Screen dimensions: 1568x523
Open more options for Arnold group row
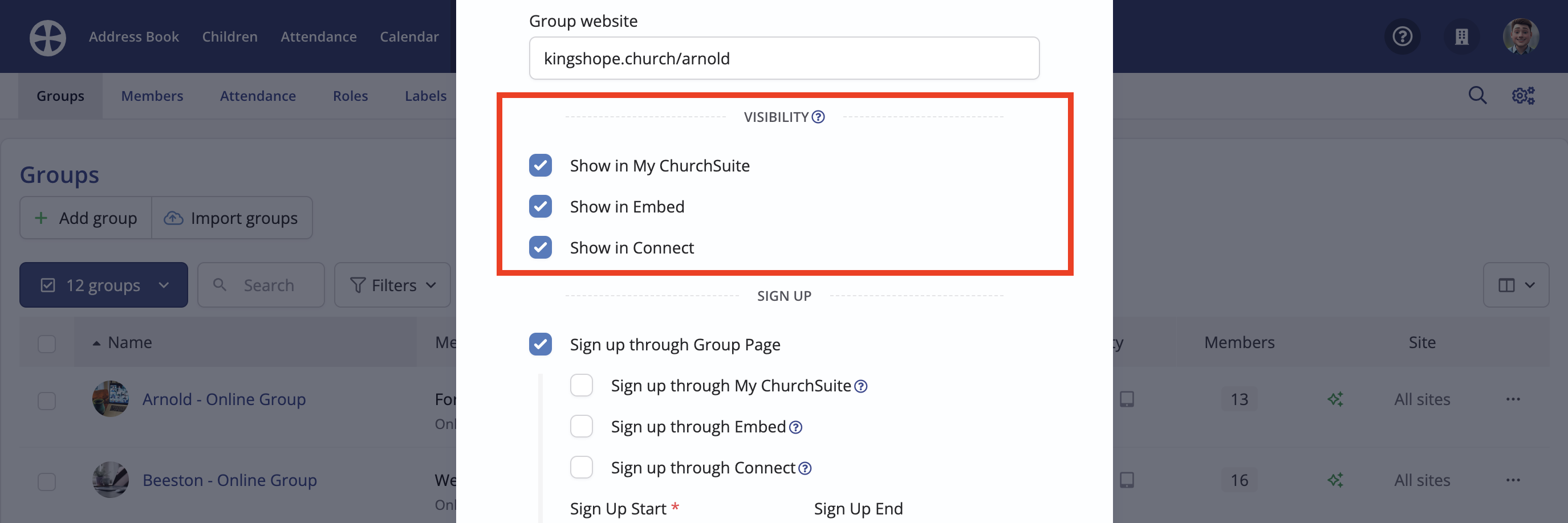(x=1513, y=399)
